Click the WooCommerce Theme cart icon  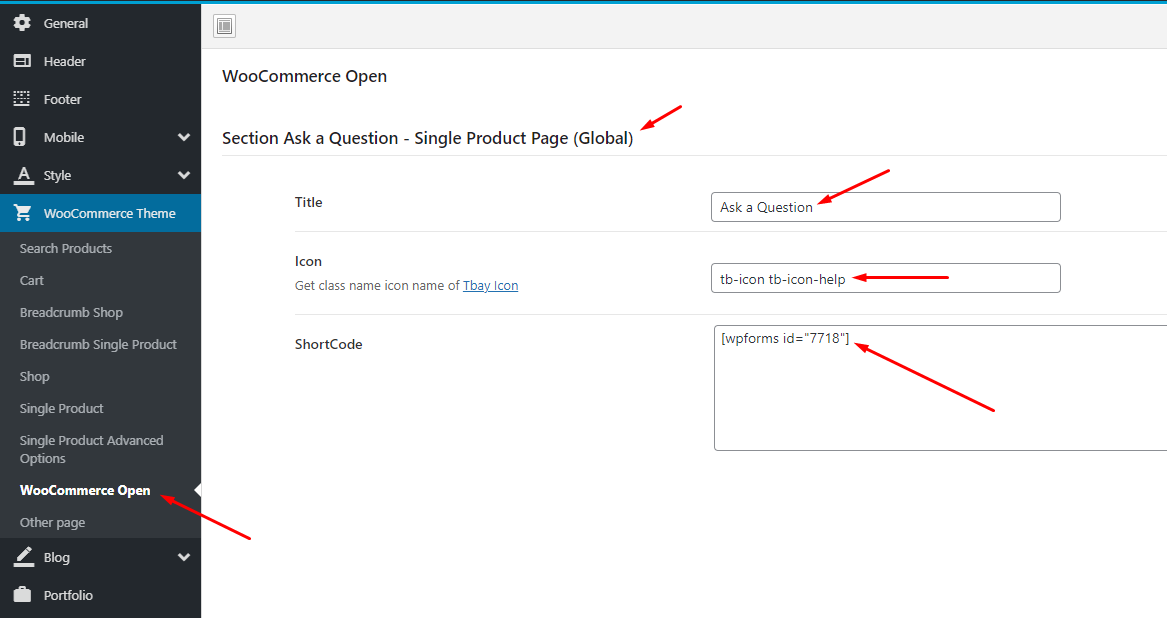(x=22, y=213)
